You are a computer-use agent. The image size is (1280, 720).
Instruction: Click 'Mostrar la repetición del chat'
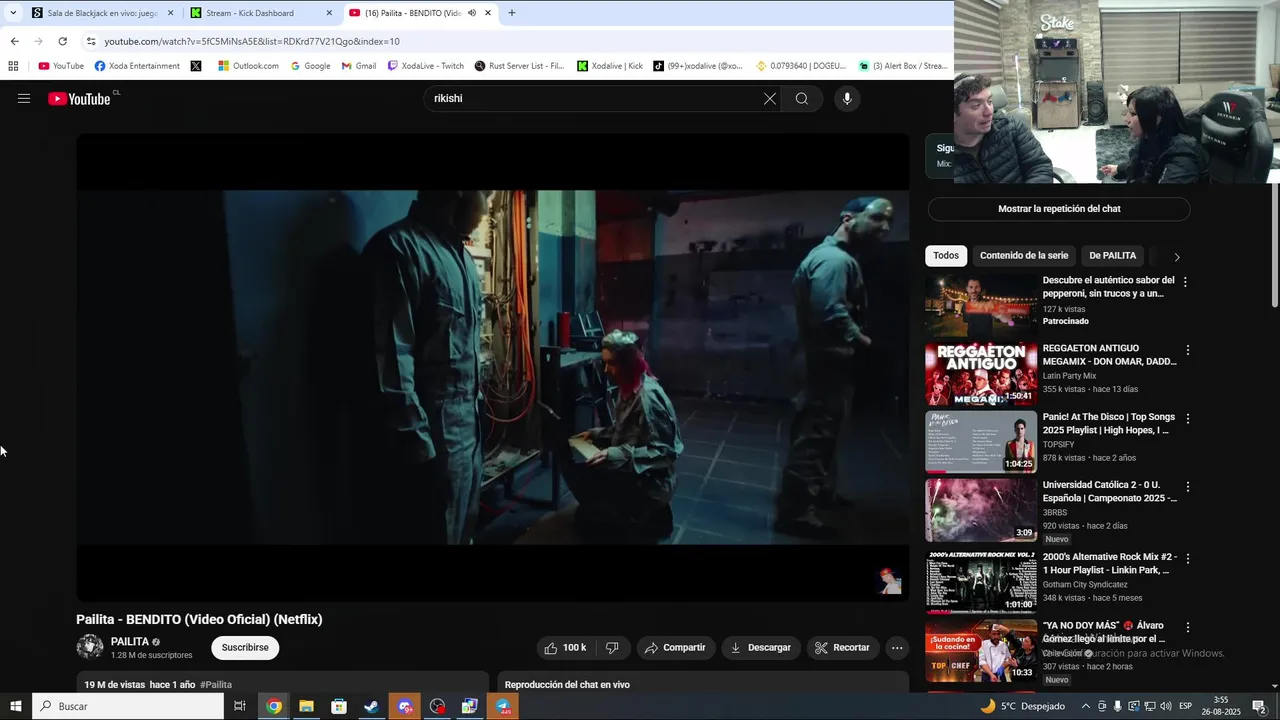(x=1059, y=209)
